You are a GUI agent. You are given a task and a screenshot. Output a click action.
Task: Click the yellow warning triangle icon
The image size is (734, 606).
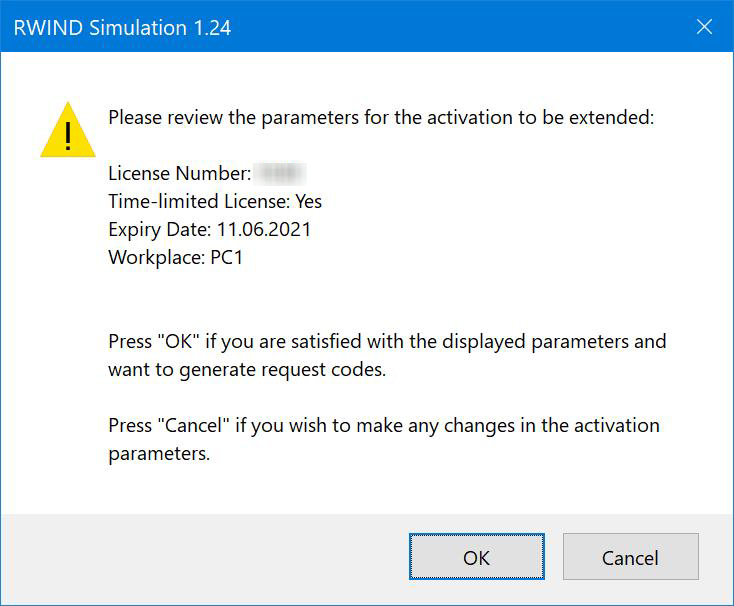67,132
